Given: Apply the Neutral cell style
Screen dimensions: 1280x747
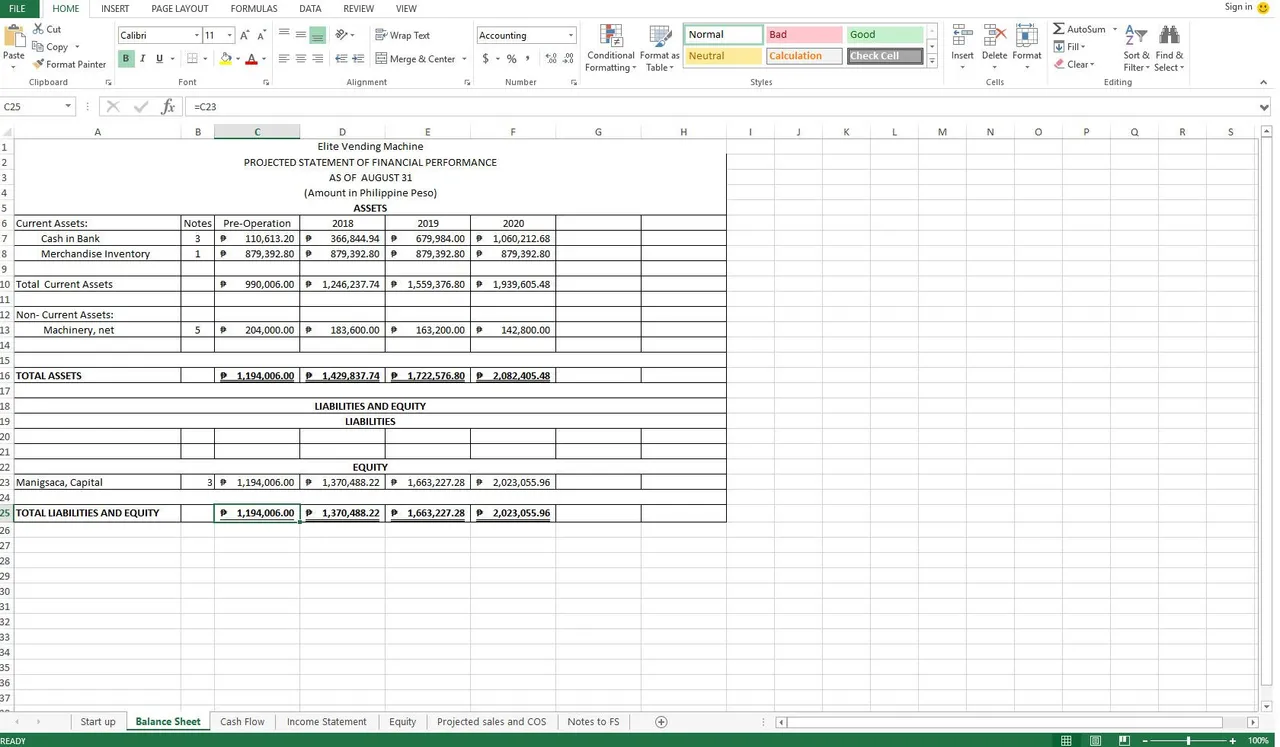Looking at the screenshot, I should [723, 56].
